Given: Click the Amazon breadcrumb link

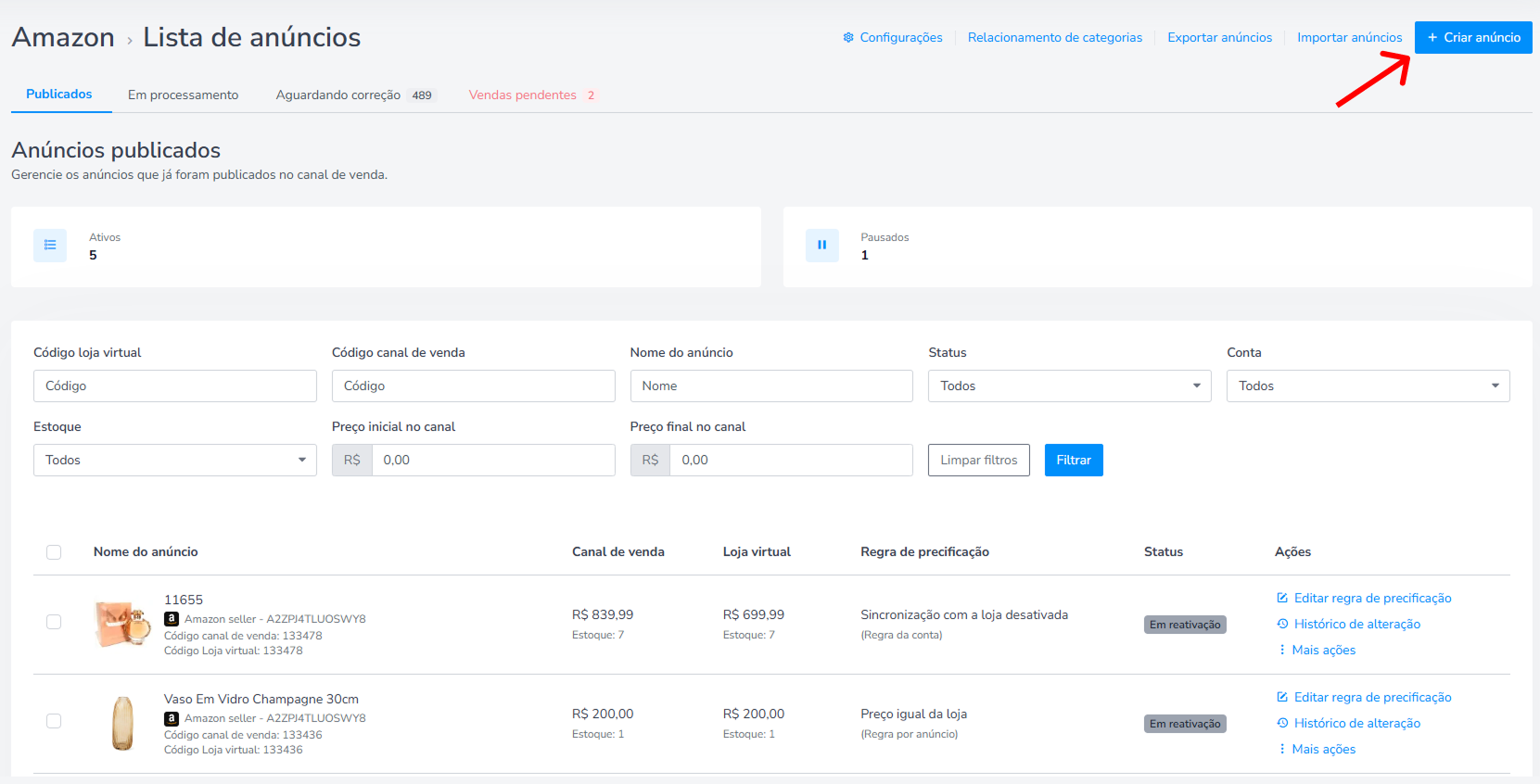Looking at the screenshot, I should (x=63, y=37).
